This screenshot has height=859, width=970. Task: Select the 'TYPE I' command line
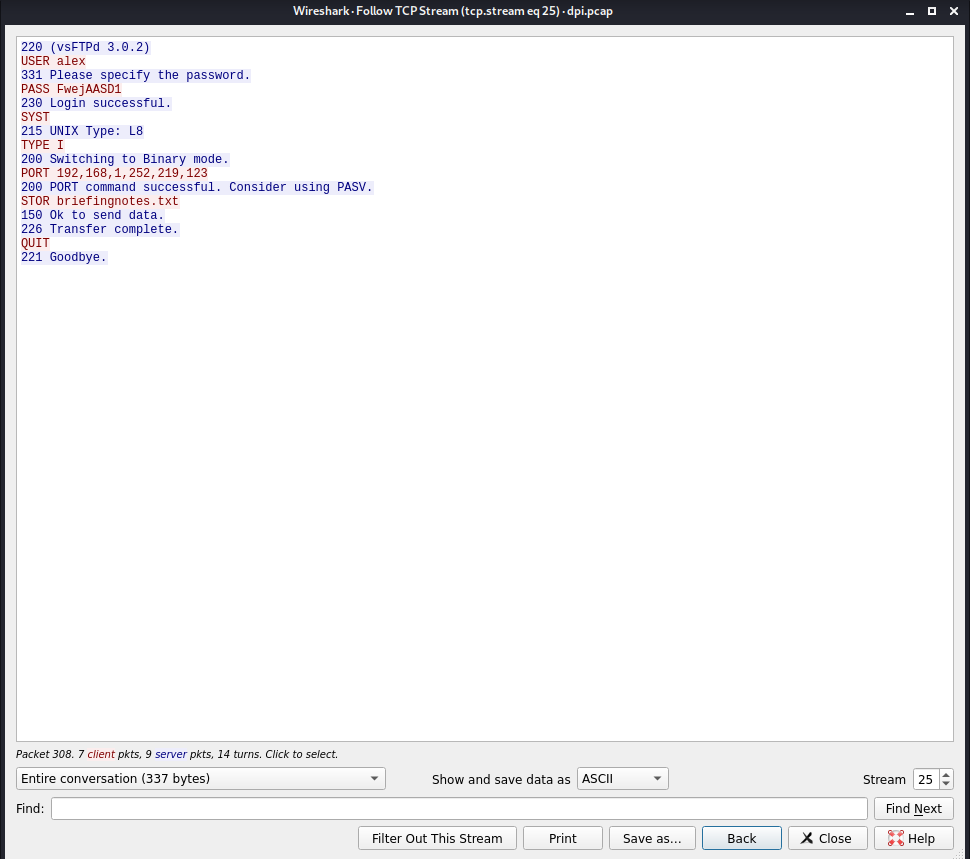tap(42, 145)
